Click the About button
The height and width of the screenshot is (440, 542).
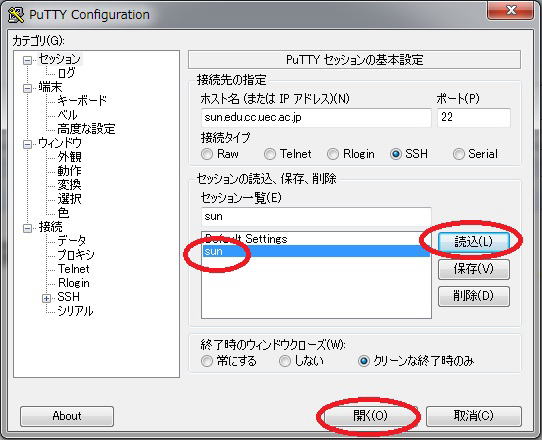pos(67,416)
